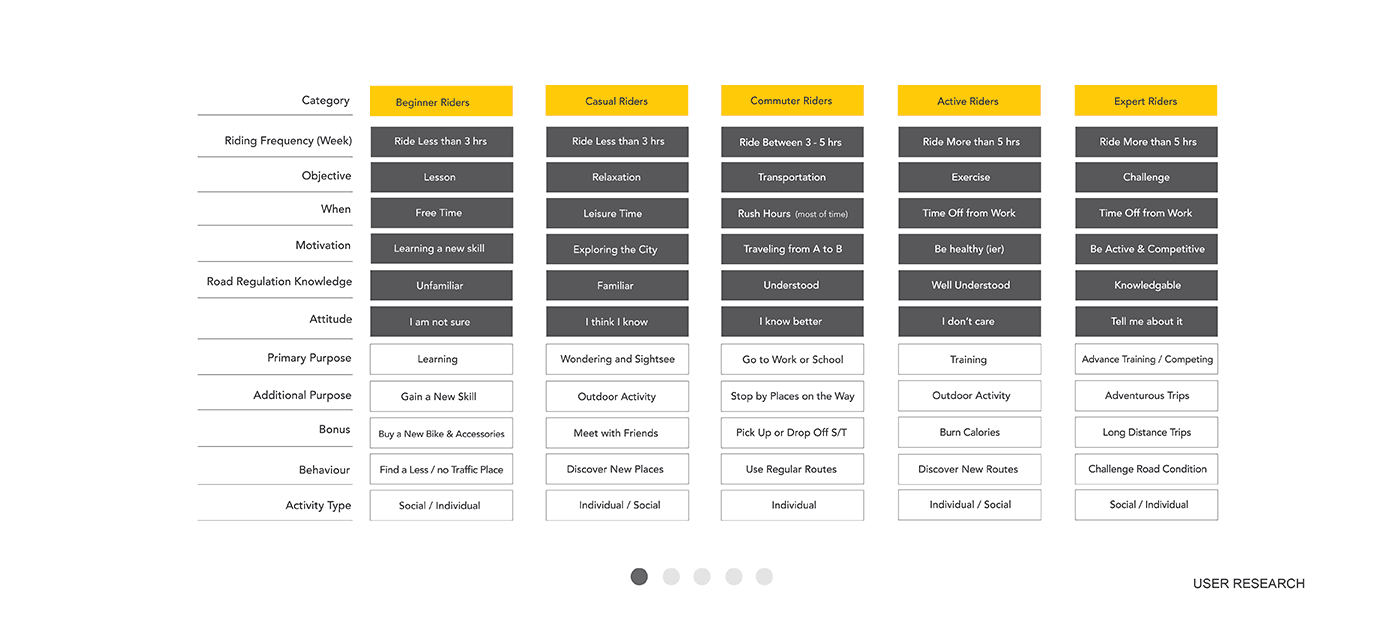This screenshot has width=1400, height=640.
Task: Click the 'Tell me about it' cell
Action: 1146,321
